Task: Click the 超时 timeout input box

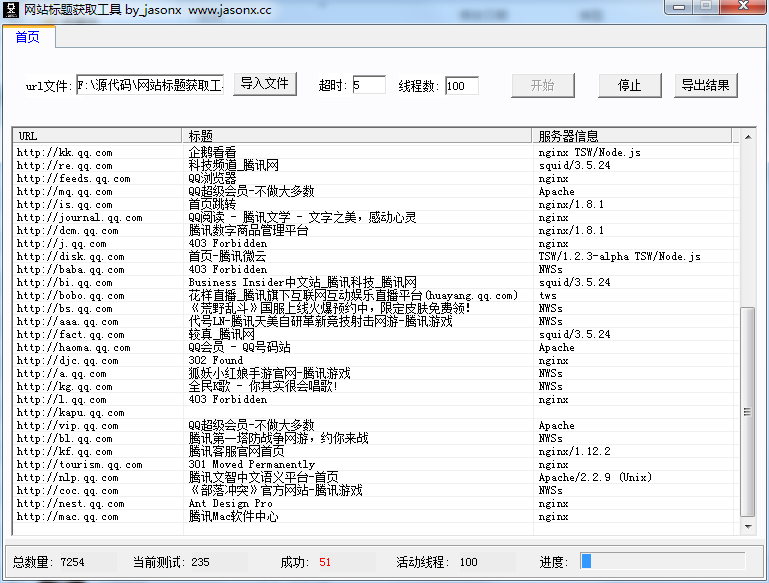Action: tap(368, 86)
